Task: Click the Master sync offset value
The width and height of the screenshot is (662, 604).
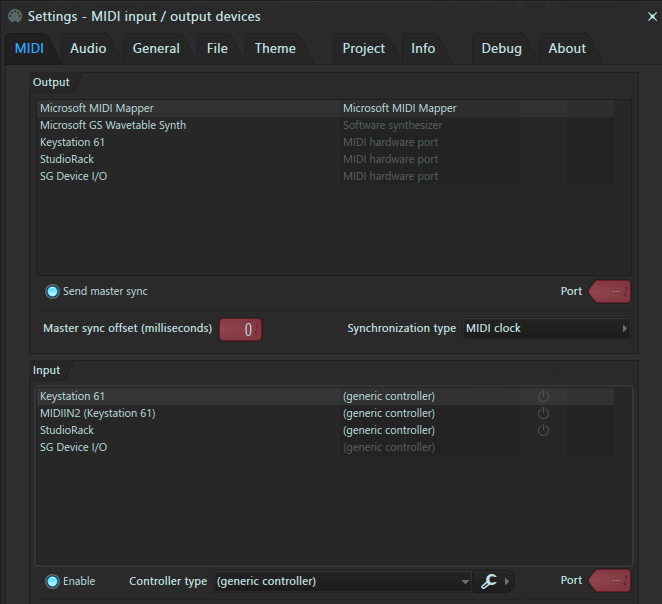Action: [x=241, y=329]
